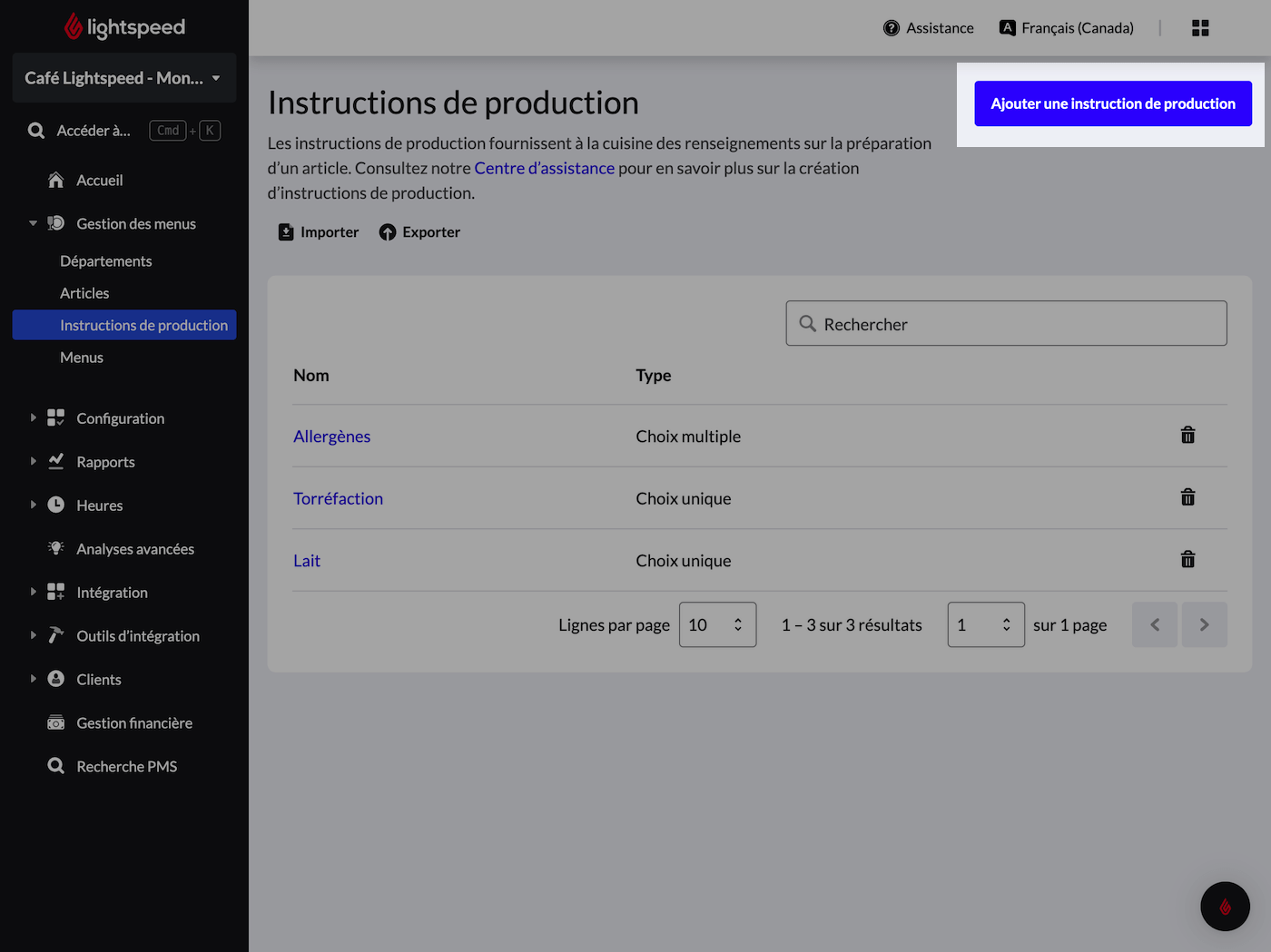1271x952 pixels.
Task: Click the Exporter button
Action: pos(419,232)
